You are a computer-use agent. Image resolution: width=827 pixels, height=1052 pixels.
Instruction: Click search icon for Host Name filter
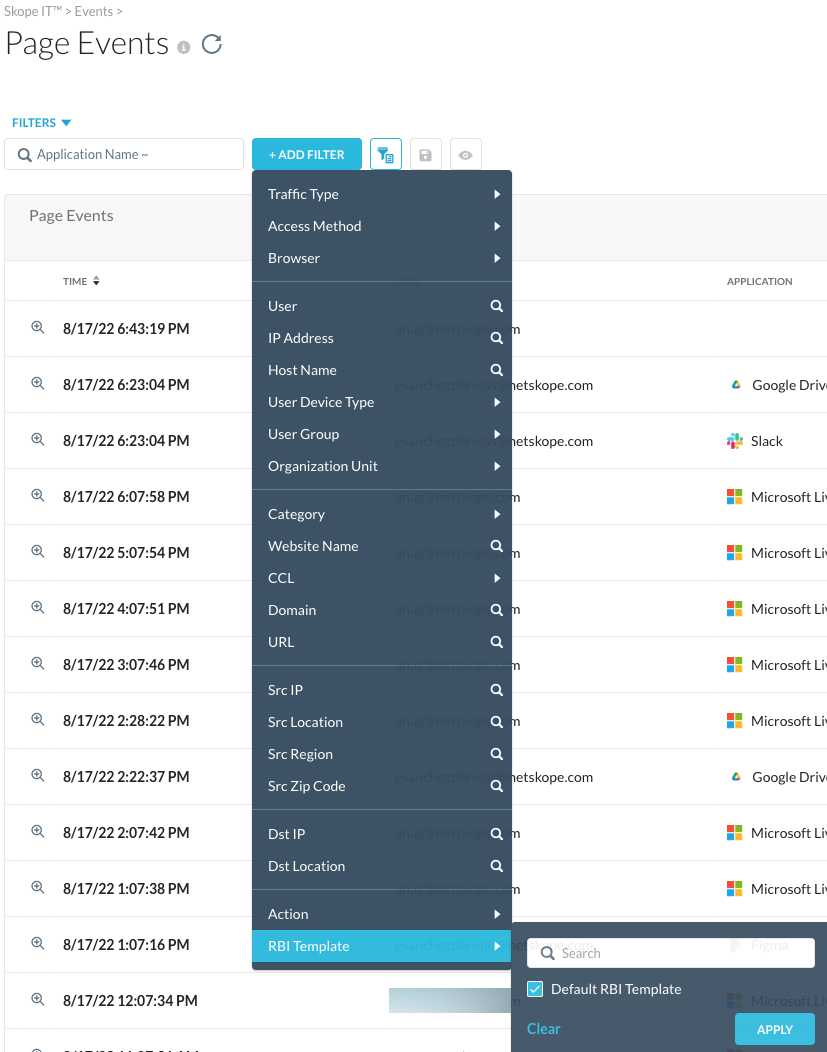tap(496, 370)
